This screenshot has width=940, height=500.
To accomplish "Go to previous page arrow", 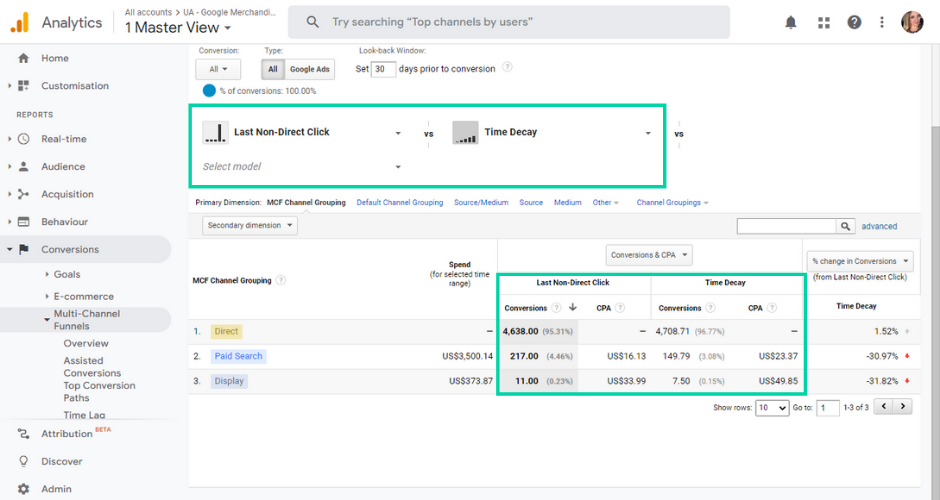I will click(x=884, y=406).
